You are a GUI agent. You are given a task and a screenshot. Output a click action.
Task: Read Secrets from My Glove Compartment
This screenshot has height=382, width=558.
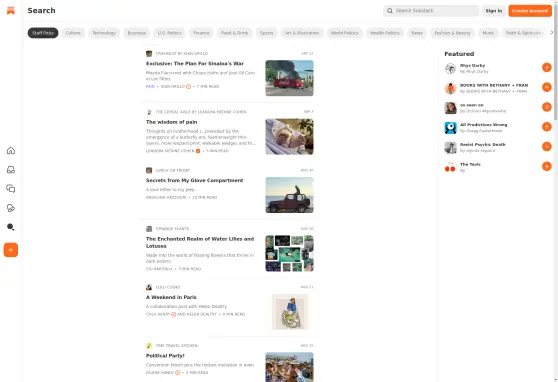[x=194, y=180]
